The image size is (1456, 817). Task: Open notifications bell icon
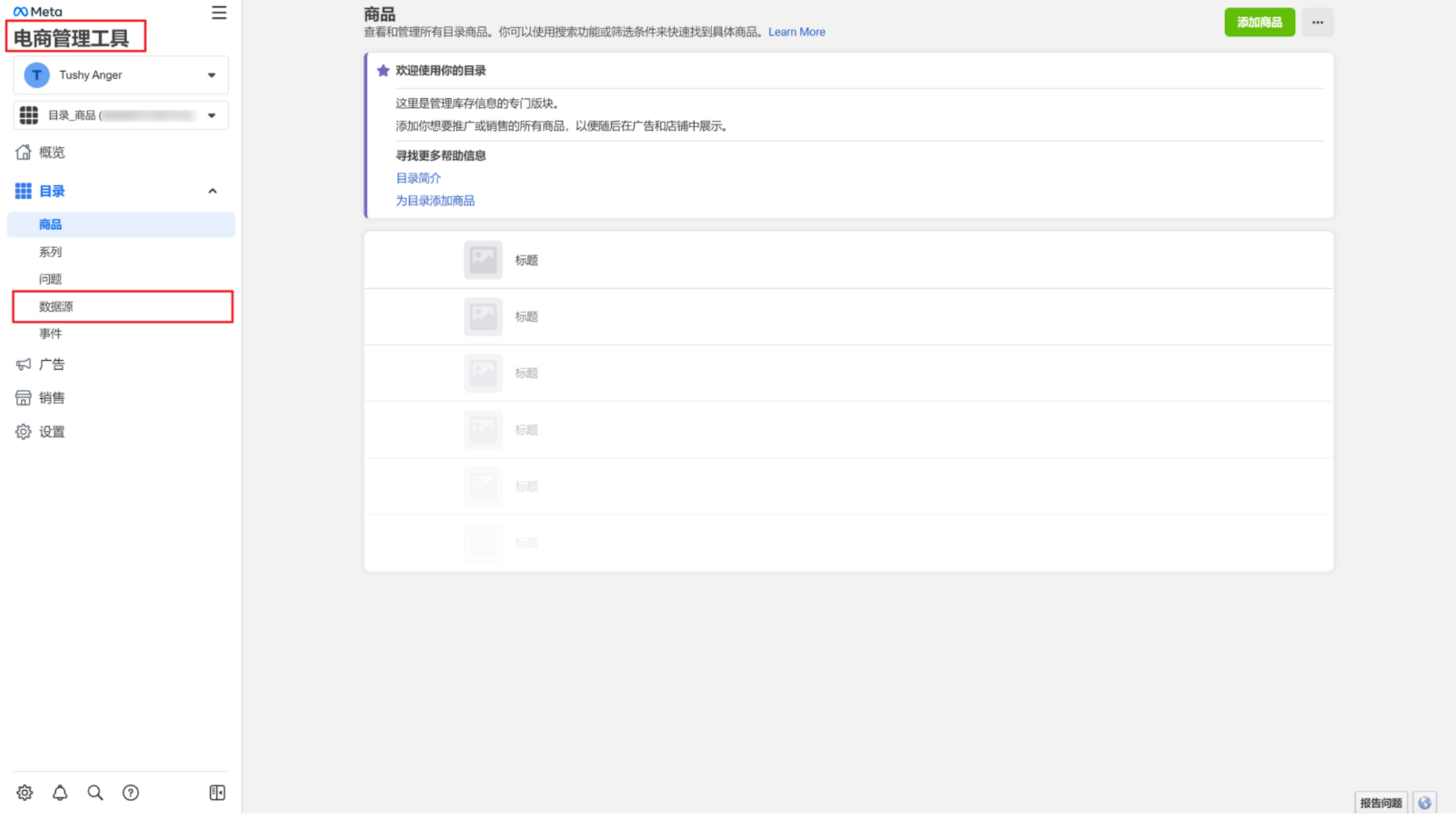pos(60,793)
